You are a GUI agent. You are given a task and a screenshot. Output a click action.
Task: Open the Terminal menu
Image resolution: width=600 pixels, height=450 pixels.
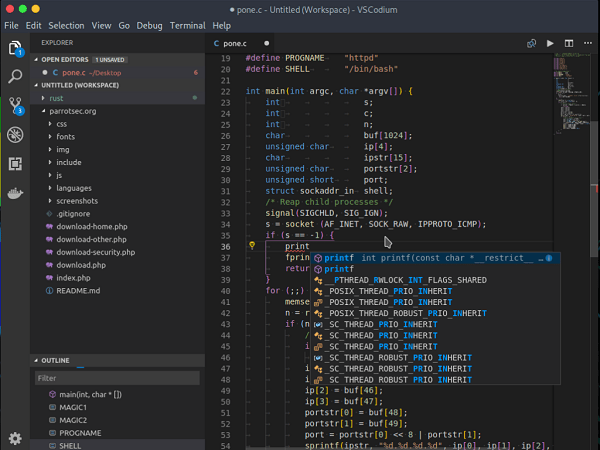pos(189,25)
